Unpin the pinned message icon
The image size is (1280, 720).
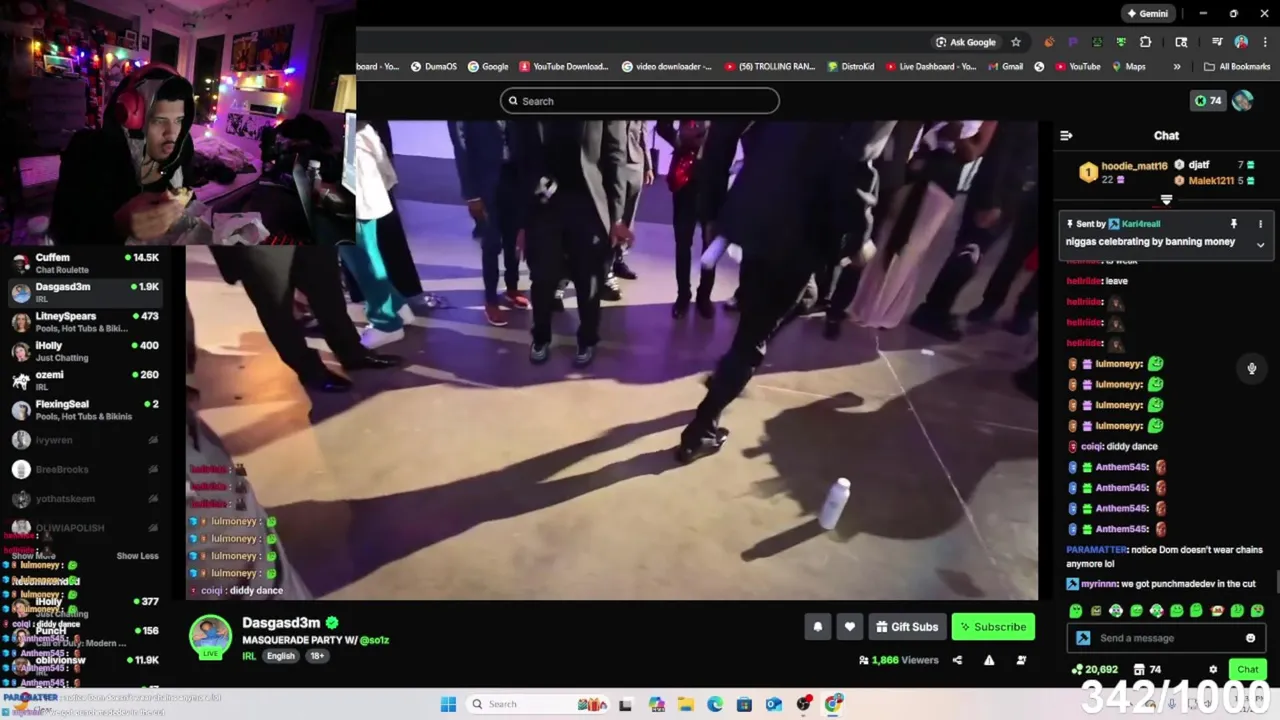(1233, 224)
